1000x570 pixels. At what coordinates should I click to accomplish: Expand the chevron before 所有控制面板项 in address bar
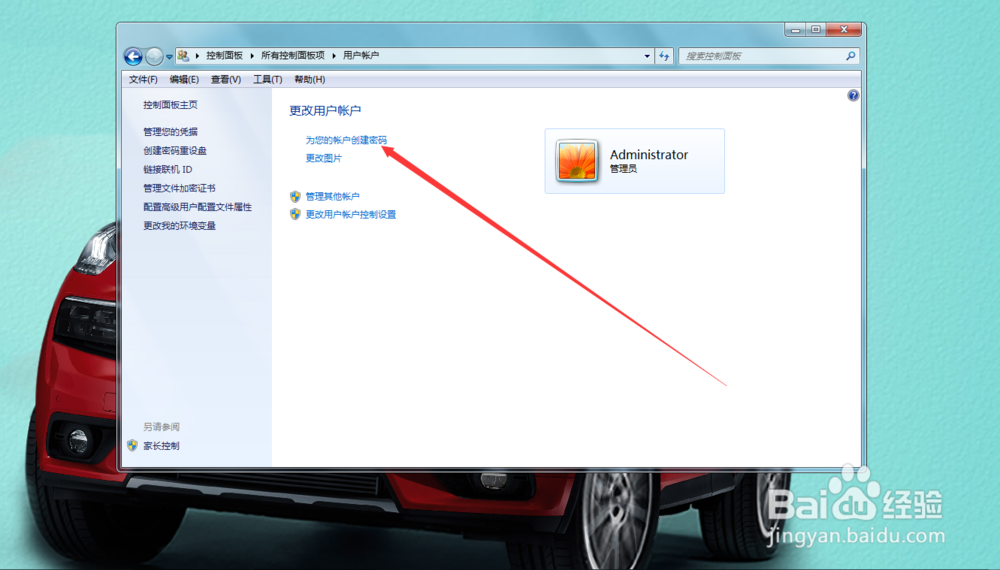pos(253,56)
